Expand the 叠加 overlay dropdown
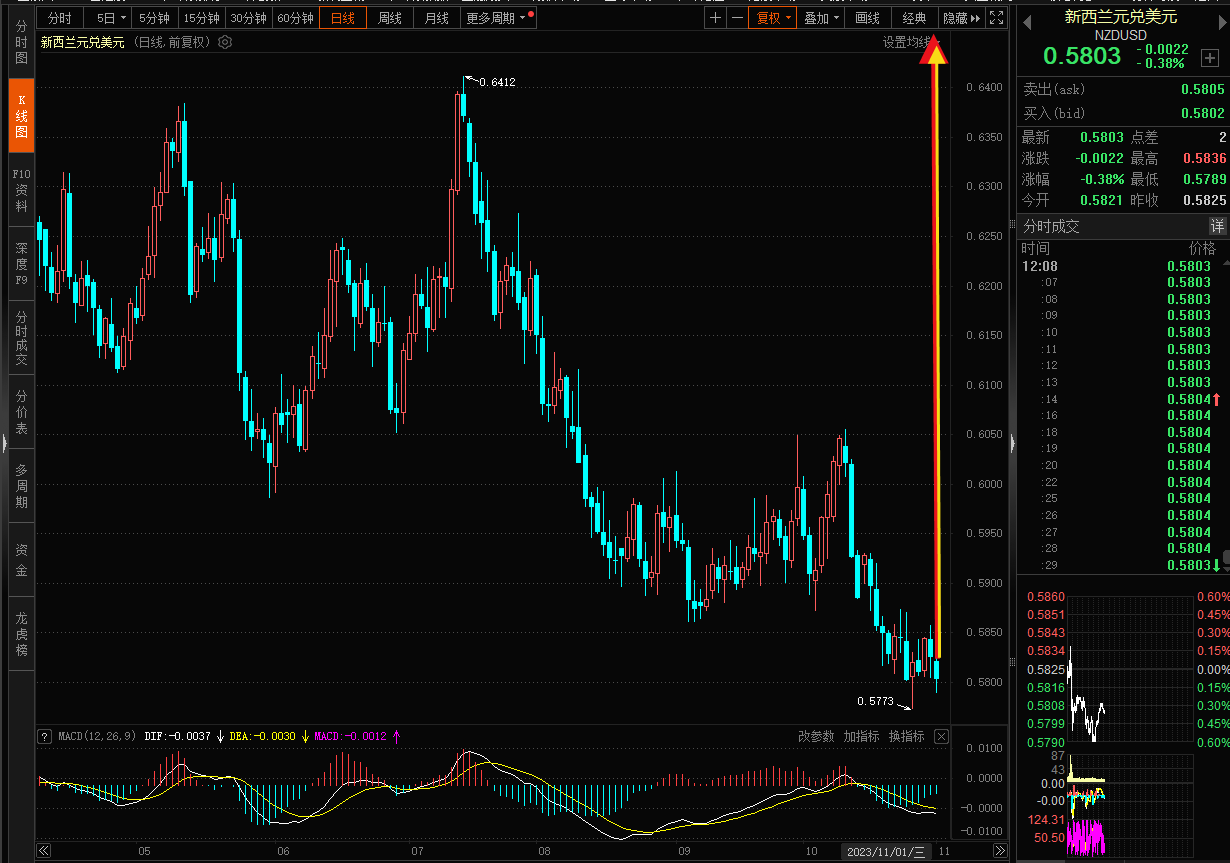The height and width of the screenshot is (863, 1230). coord(821,18)
